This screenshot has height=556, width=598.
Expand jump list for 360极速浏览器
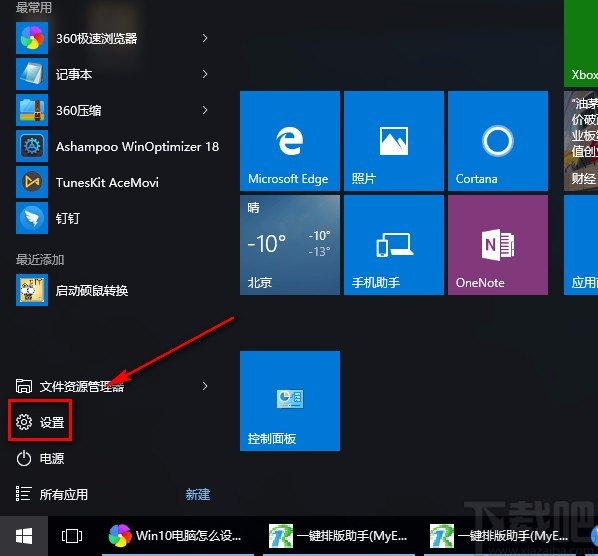(205, 38)
